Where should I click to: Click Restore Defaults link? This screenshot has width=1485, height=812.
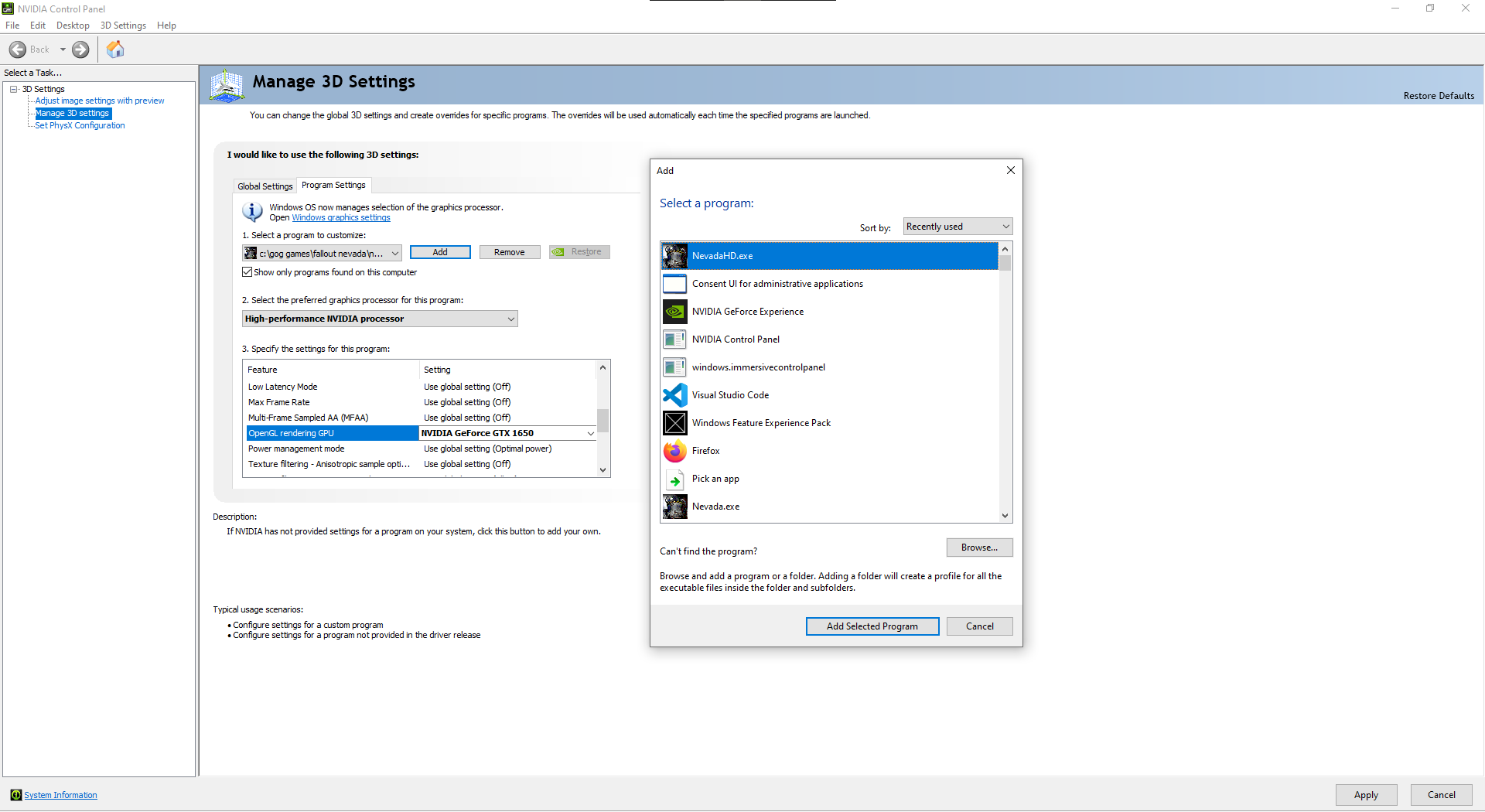pos(1439,96)
